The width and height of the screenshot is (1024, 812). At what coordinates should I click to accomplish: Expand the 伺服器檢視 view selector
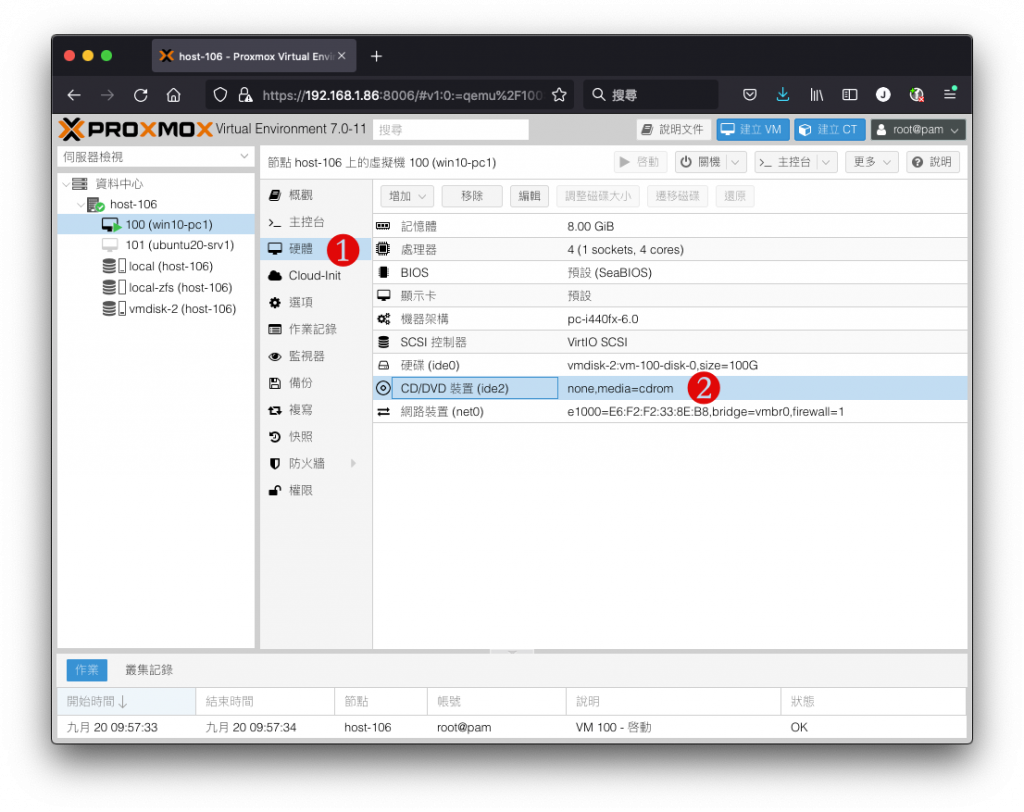click(155, 157)
